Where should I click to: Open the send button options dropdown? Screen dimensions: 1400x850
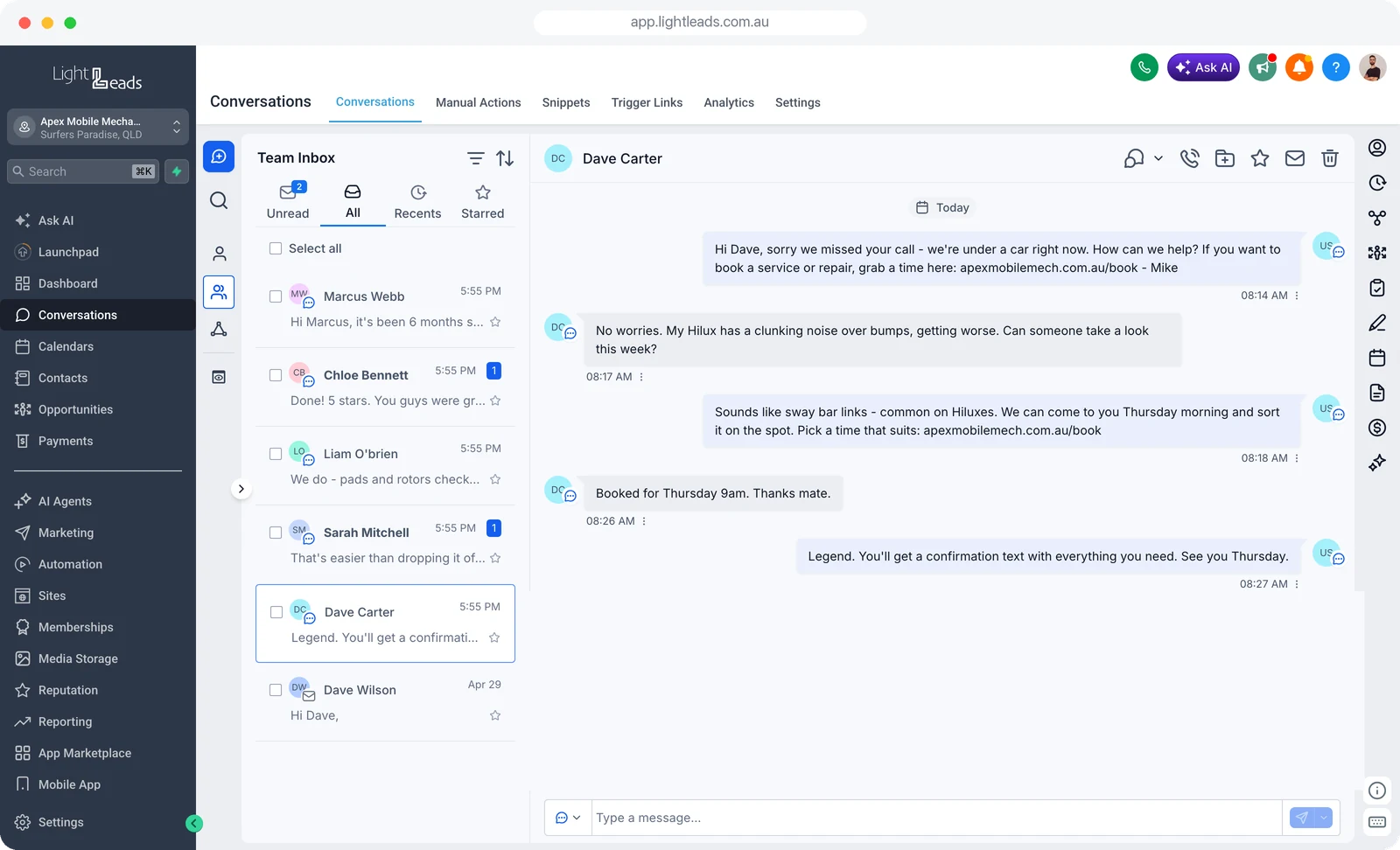tap(1324, 818)
